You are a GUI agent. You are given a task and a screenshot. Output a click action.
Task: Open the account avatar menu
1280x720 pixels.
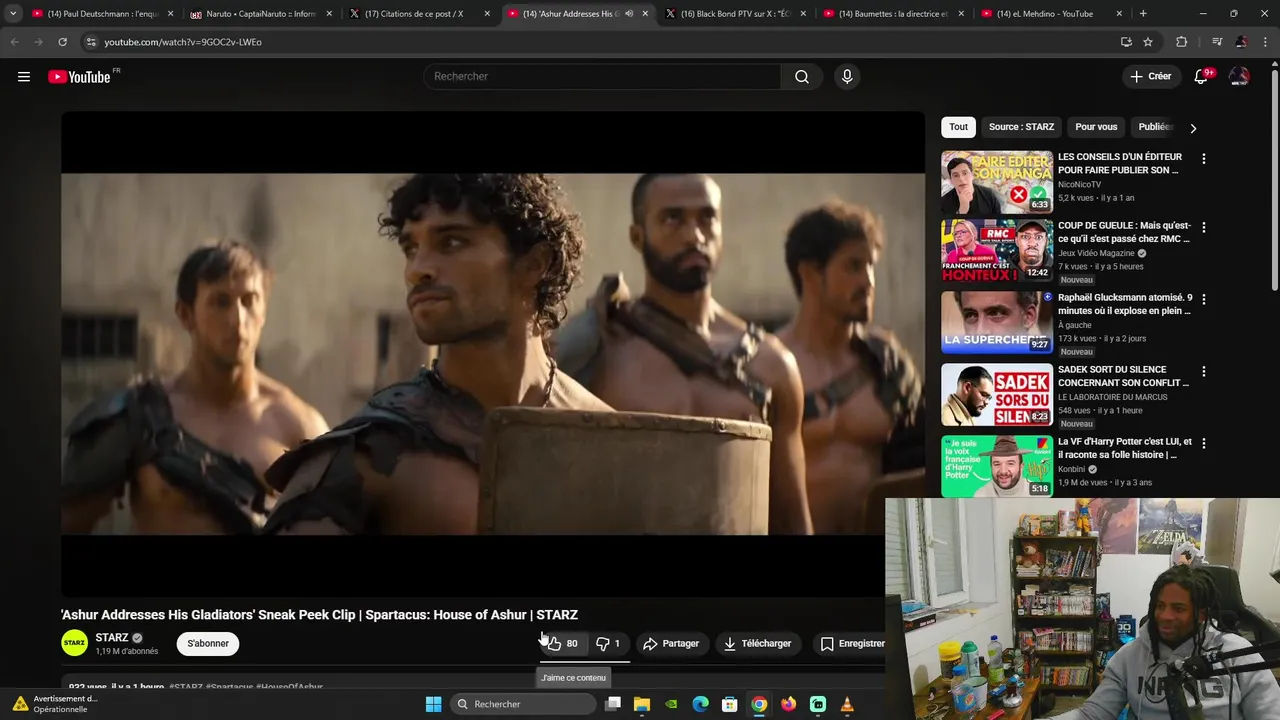1239,77
